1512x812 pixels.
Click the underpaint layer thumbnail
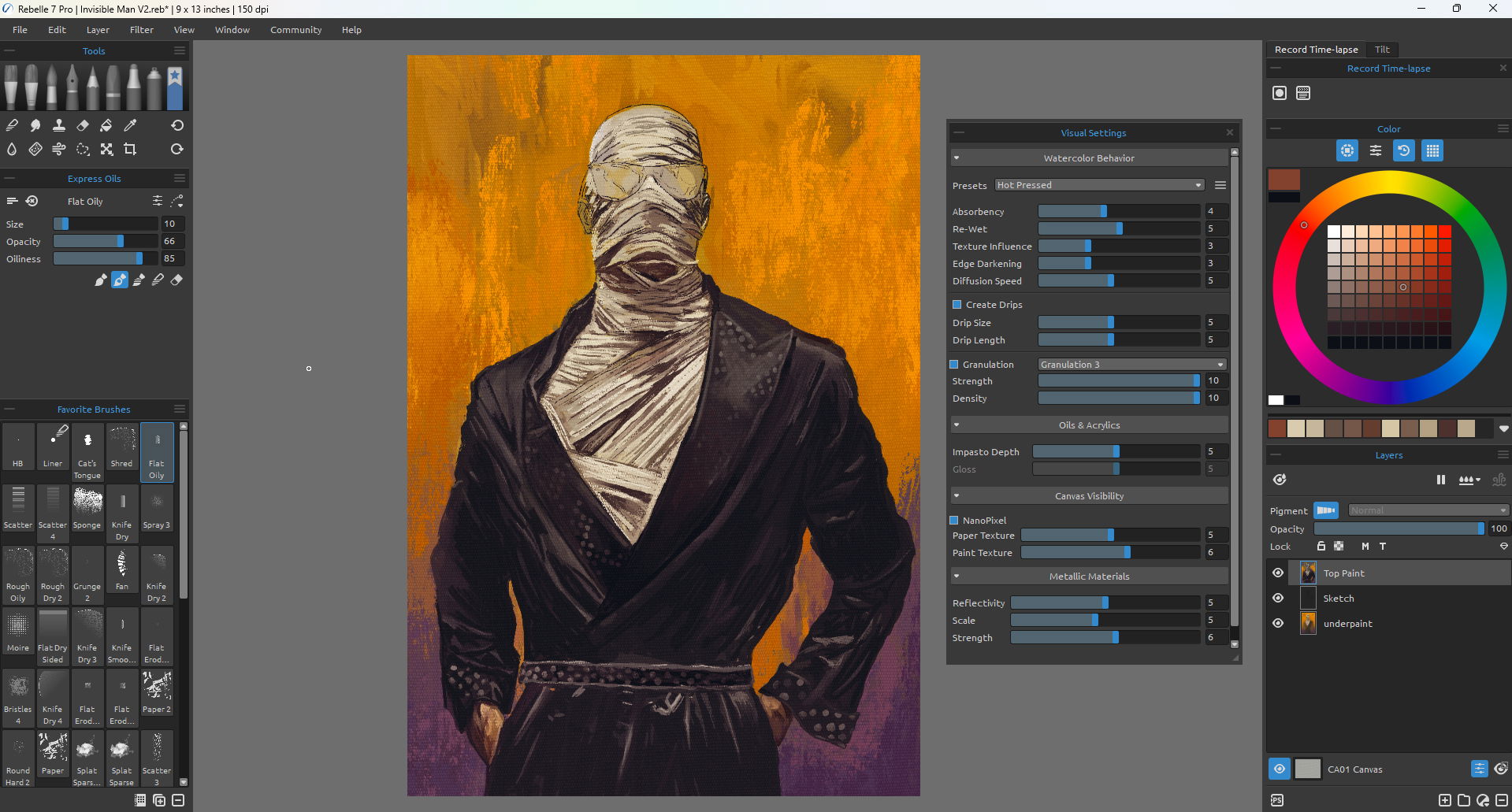click(1308, 623)
